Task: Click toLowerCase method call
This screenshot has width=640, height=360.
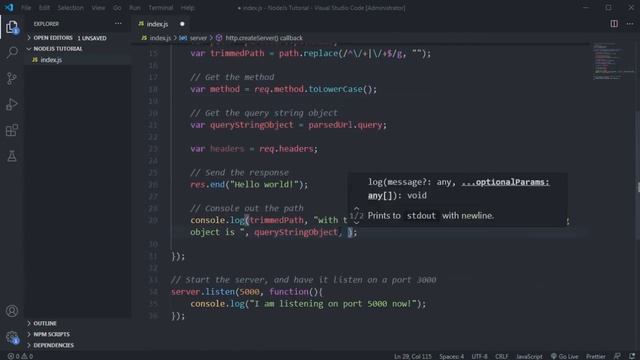Action: coord(336,89)
